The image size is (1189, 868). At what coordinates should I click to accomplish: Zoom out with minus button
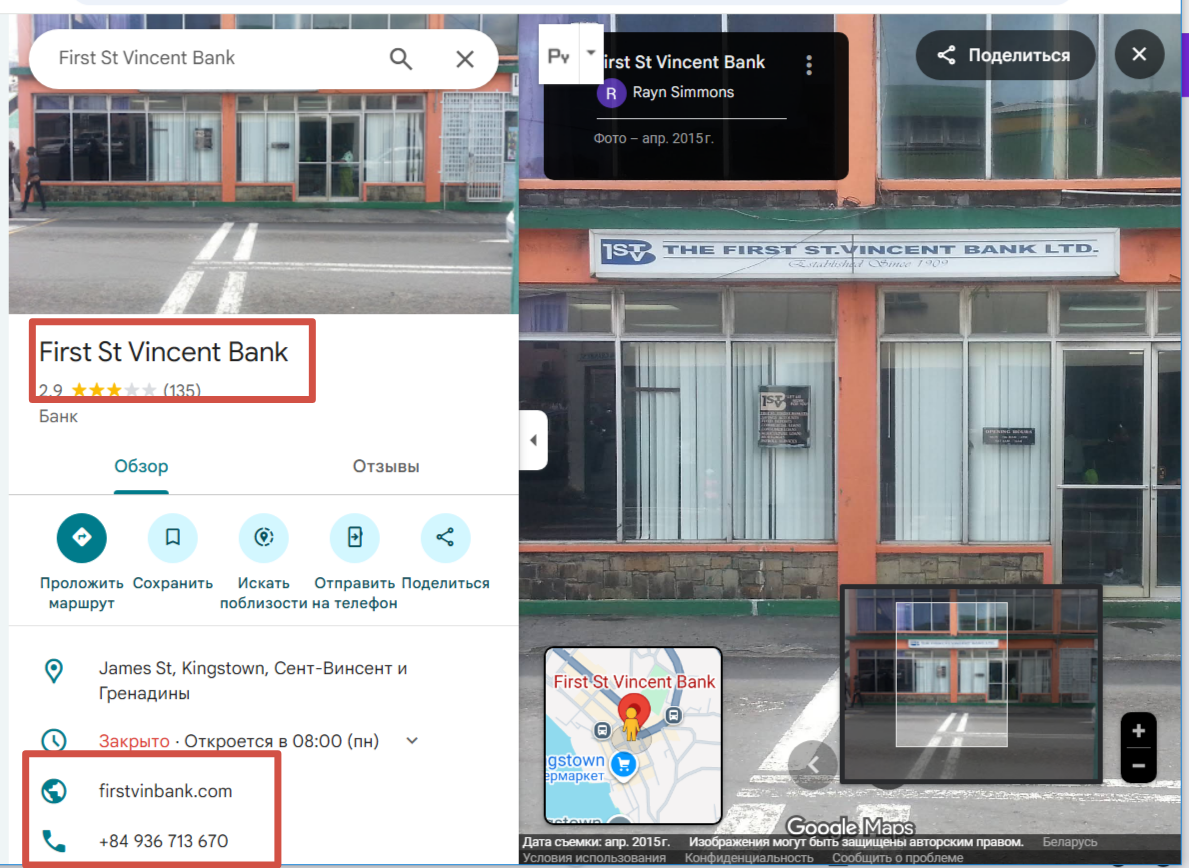pos(1138,767)
